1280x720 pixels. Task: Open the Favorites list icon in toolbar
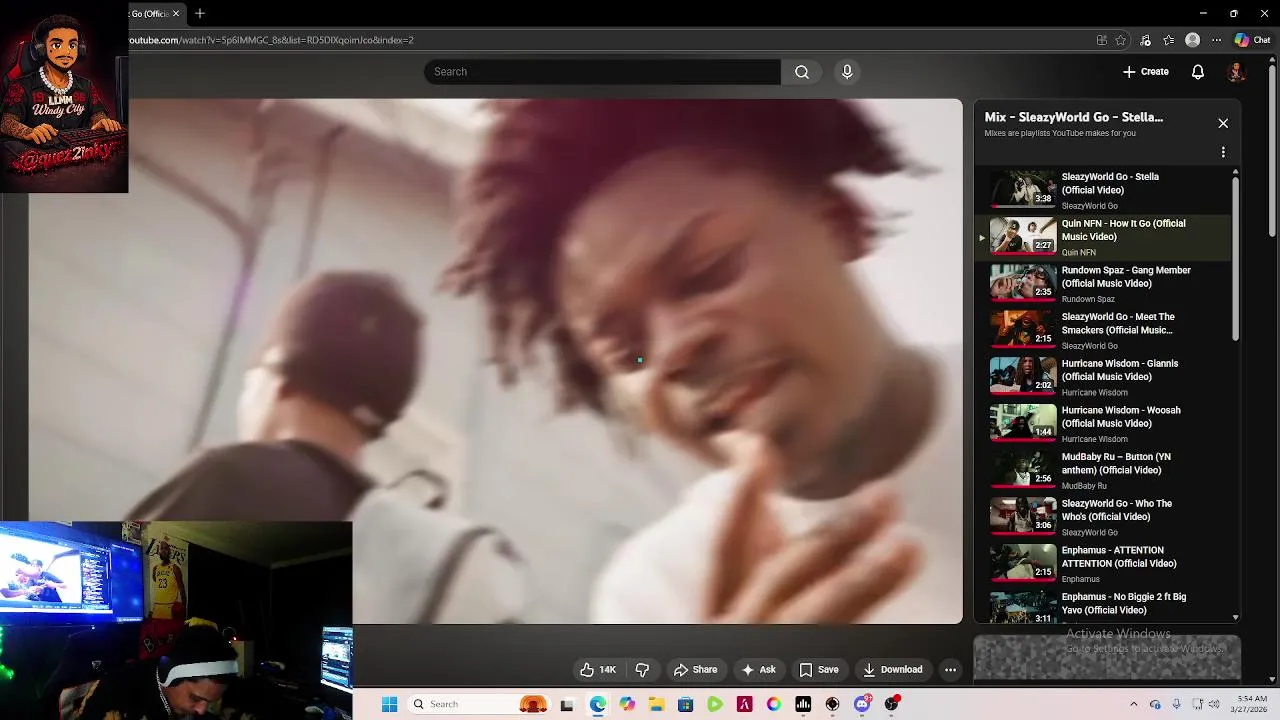click(1169, 40)
